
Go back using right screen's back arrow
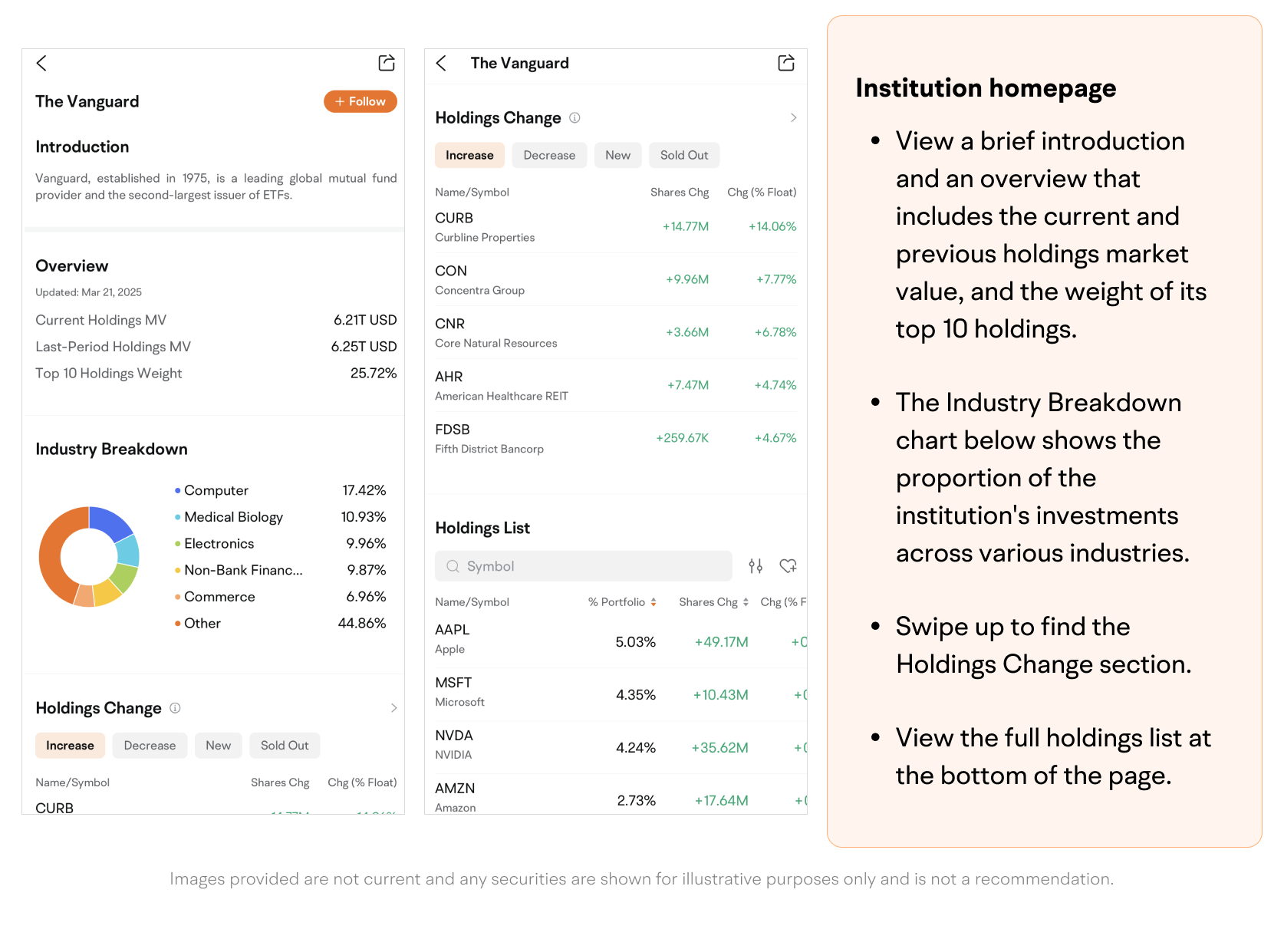(441, 63)
